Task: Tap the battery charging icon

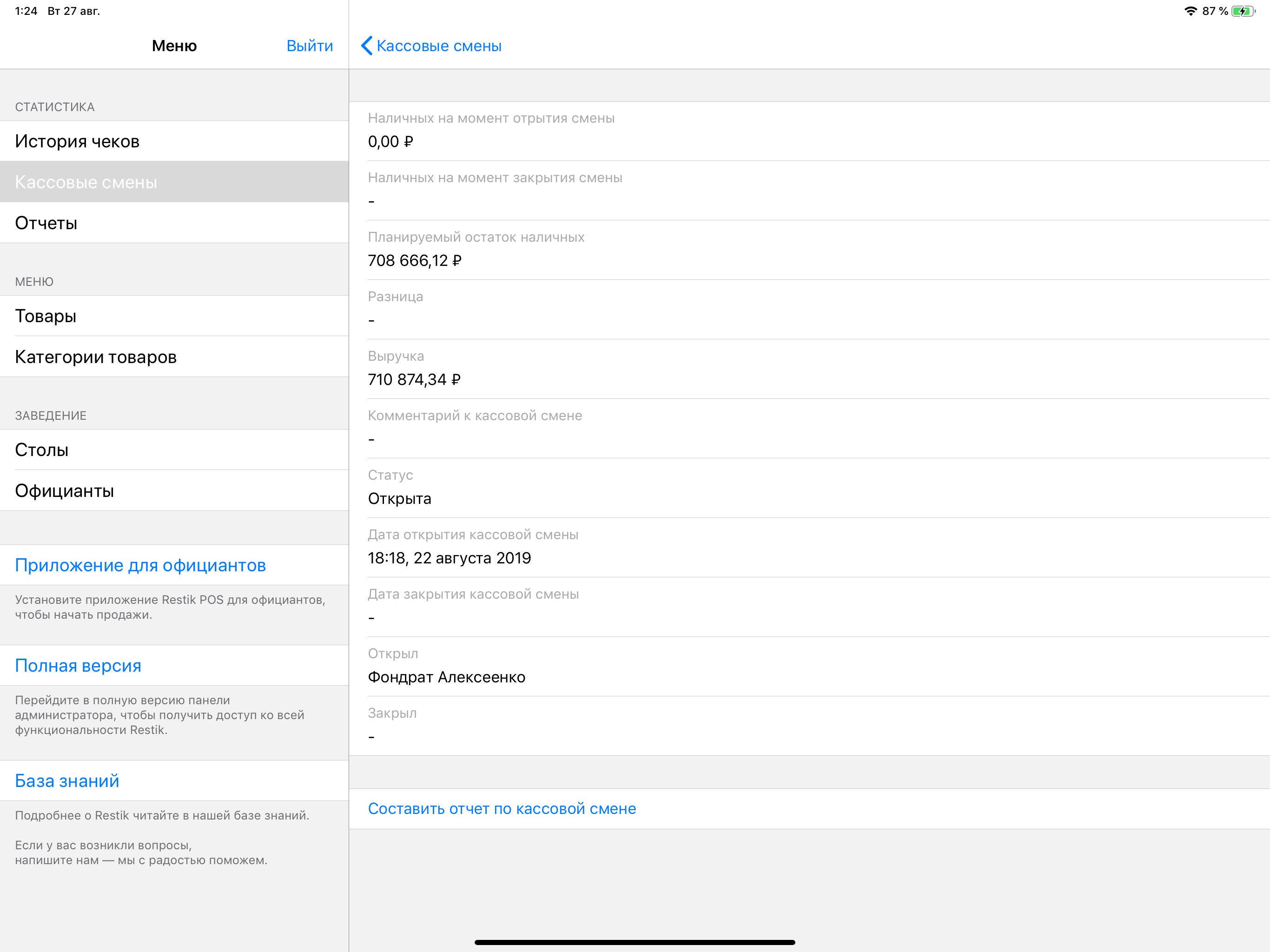Action: [x=1243, y=12]
